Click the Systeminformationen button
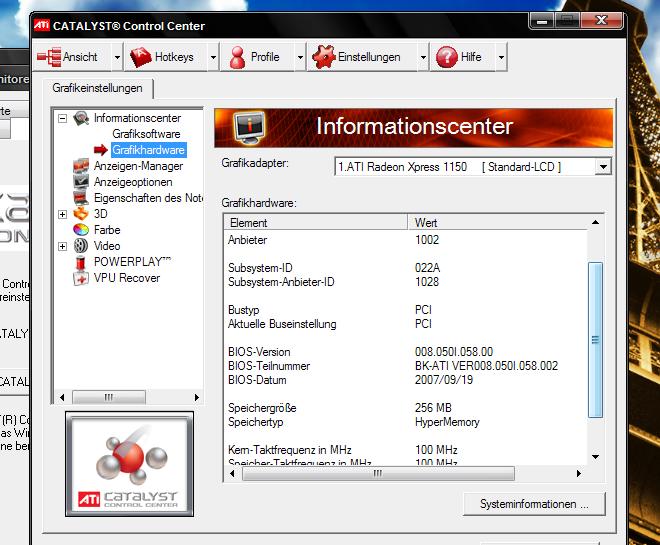 [534, 504]
